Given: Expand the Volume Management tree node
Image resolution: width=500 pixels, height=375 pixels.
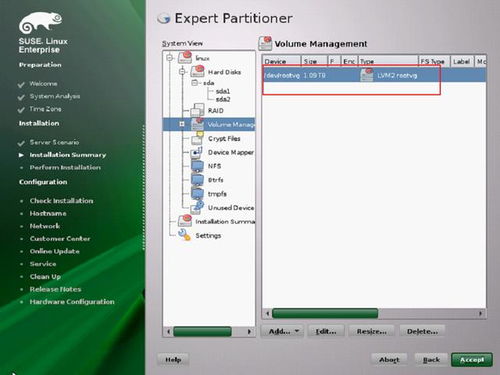Looking at the screenshot, I should click(x=182, y=124).
